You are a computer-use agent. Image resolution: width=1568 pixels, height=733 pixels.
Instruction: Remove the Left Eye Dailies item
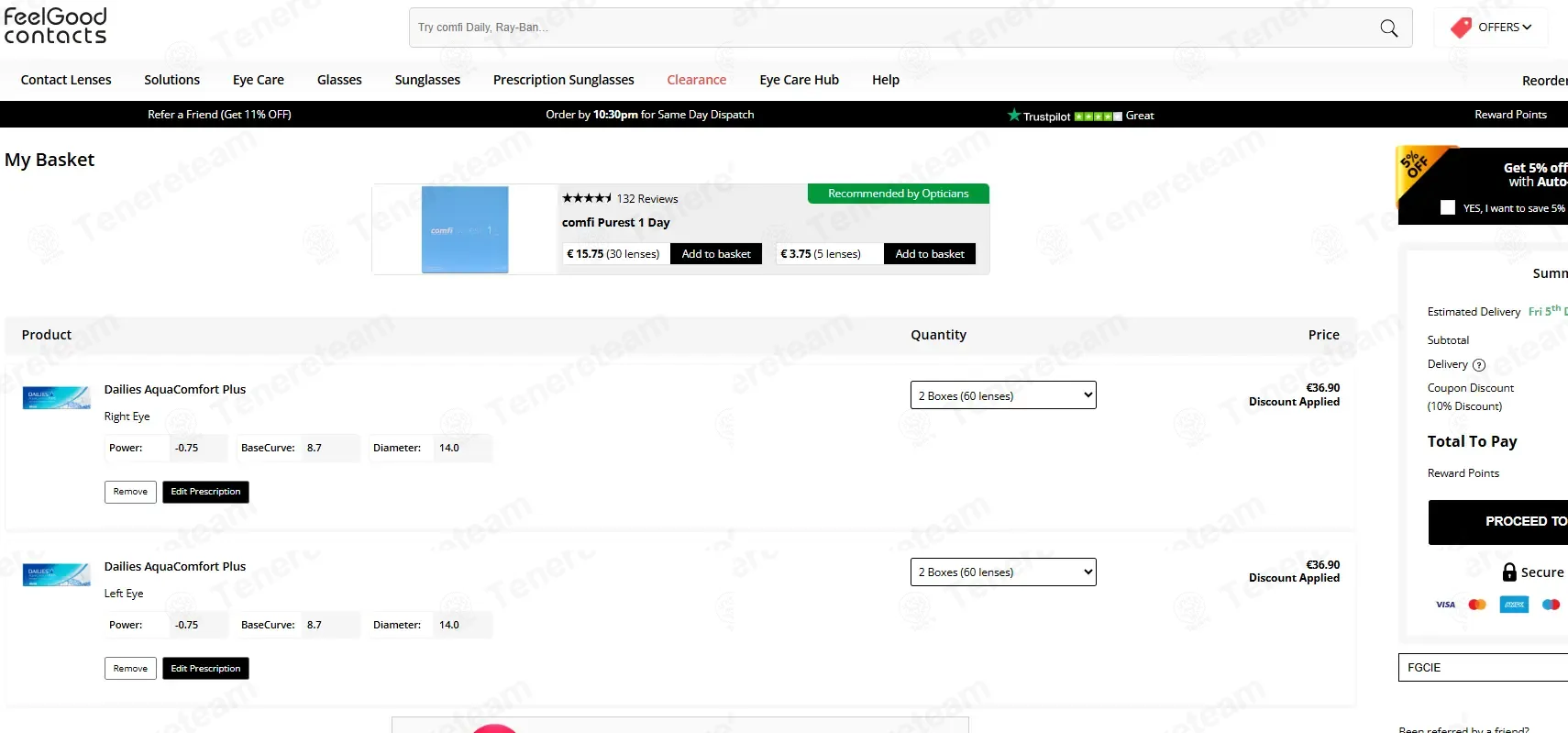[x=130, y=669]
